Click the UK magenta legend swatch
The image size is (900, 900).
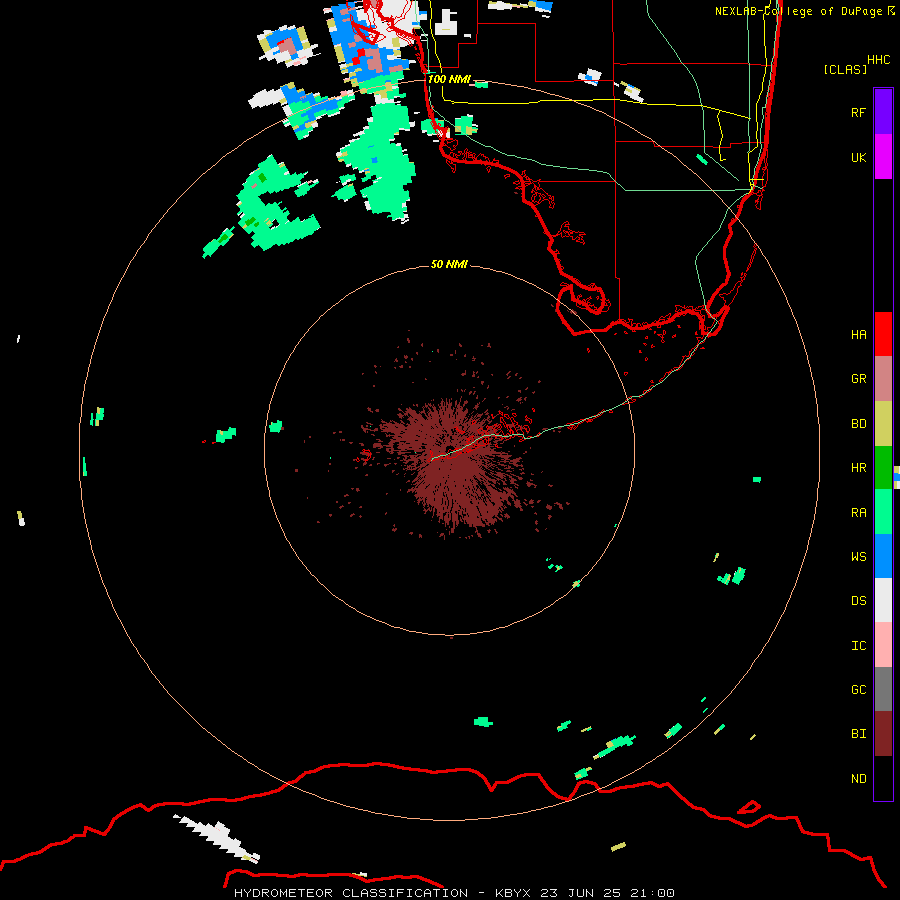pos(883,157)
